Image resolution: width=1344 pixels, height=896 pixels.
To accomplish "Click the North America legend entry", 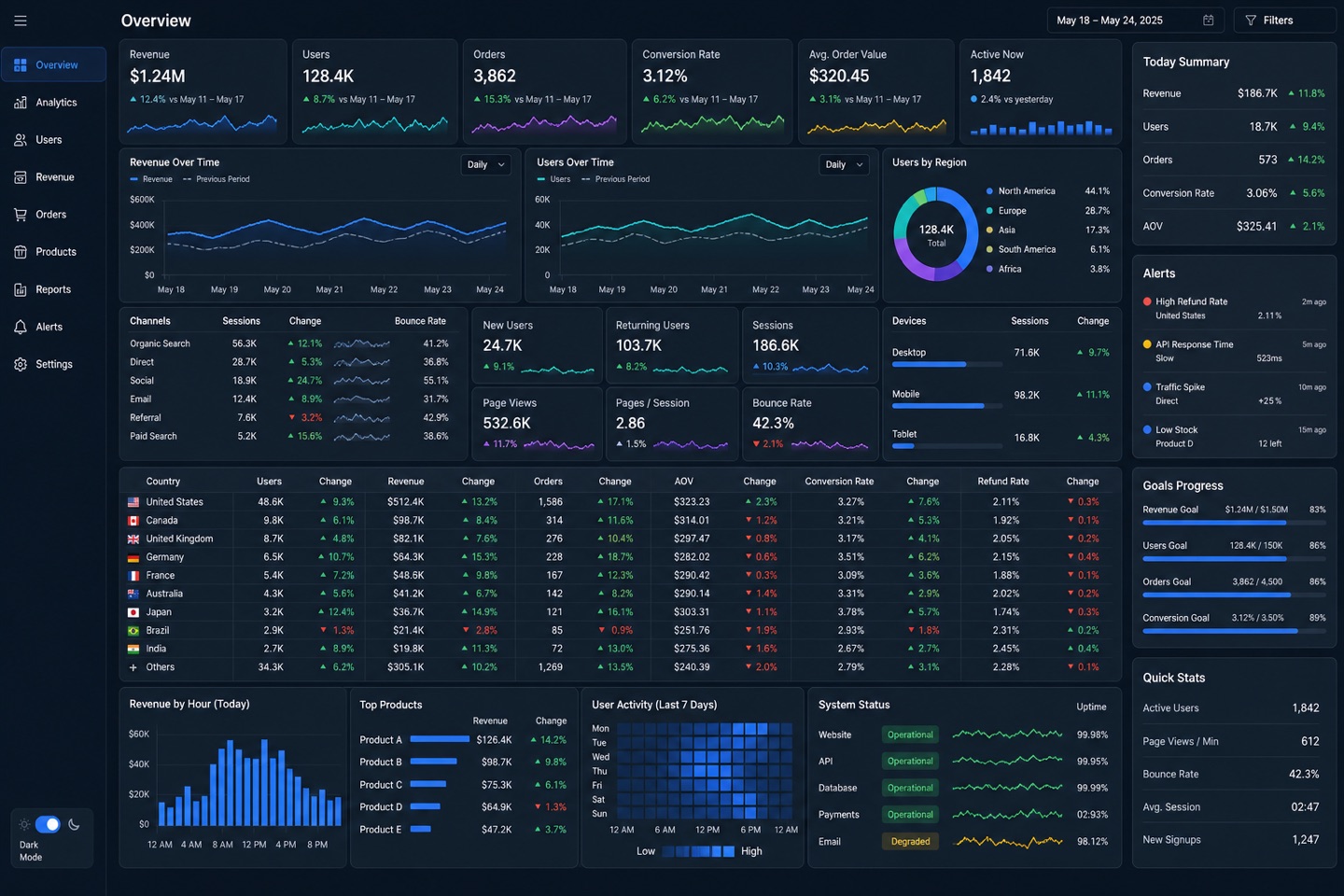I will coord(1048,191).
